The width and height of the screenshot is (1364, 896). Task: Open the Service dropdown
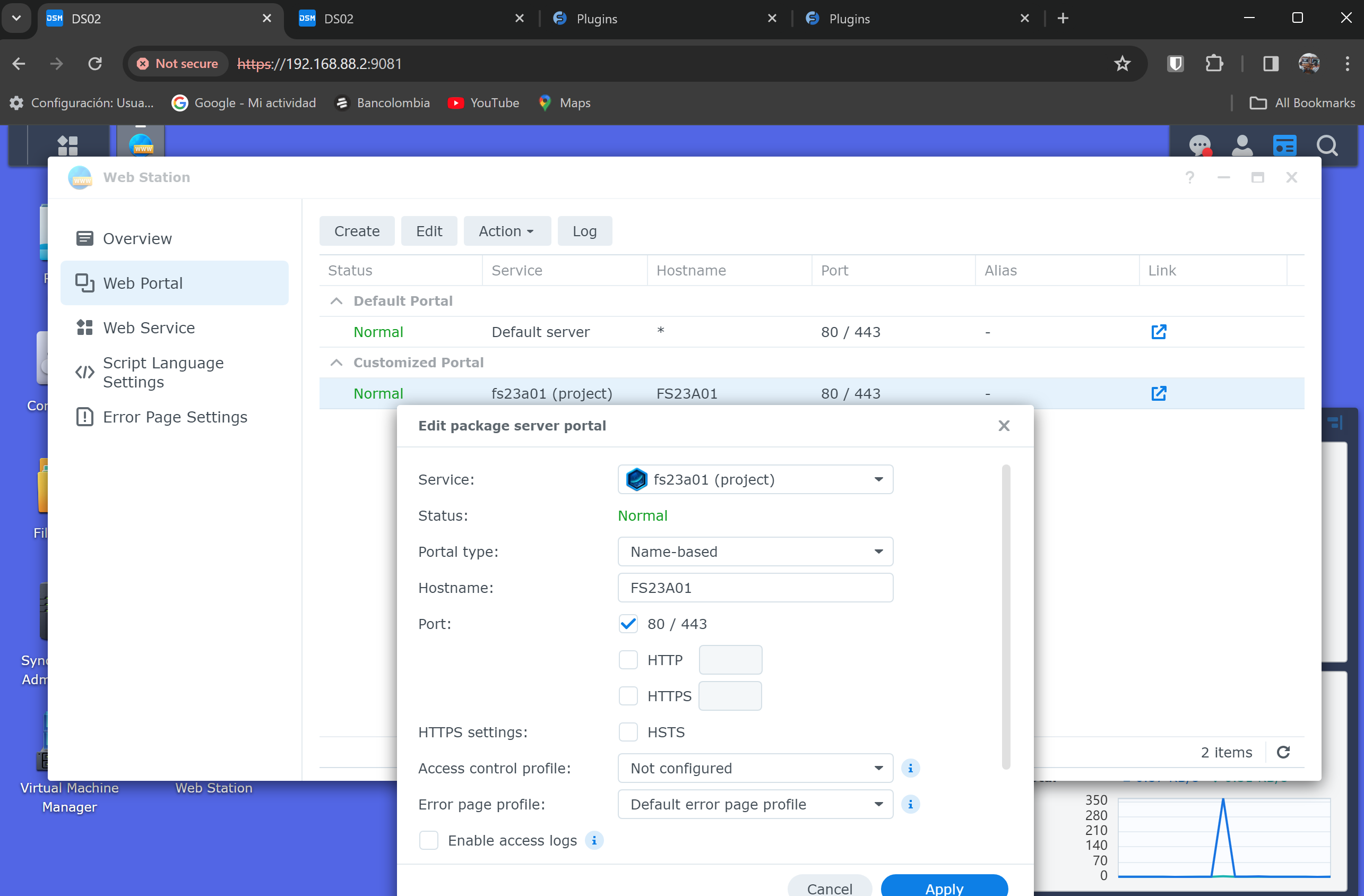point(755,479)
